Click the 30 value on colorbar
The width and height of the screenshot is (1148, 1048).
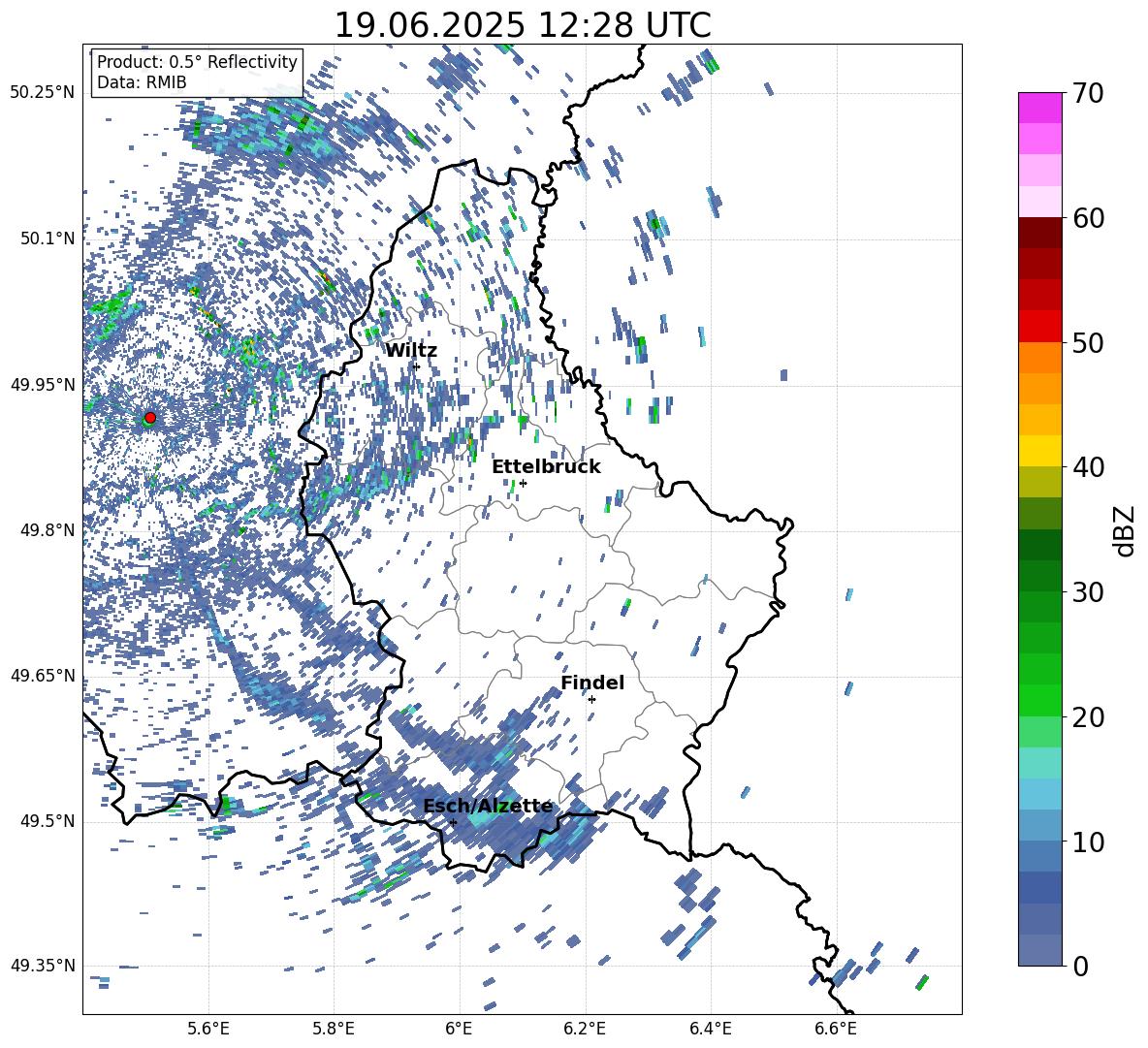(1089, 592)
